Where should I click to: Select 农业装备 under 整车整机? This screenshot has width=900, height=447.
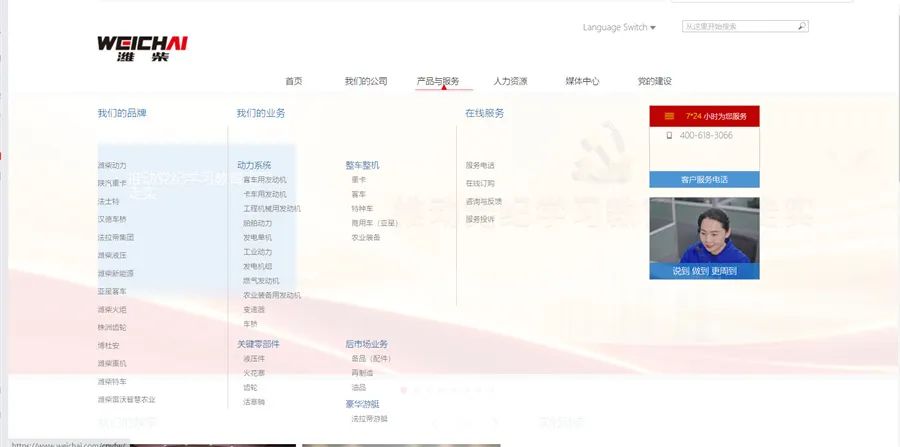click(x=366, y=237)
